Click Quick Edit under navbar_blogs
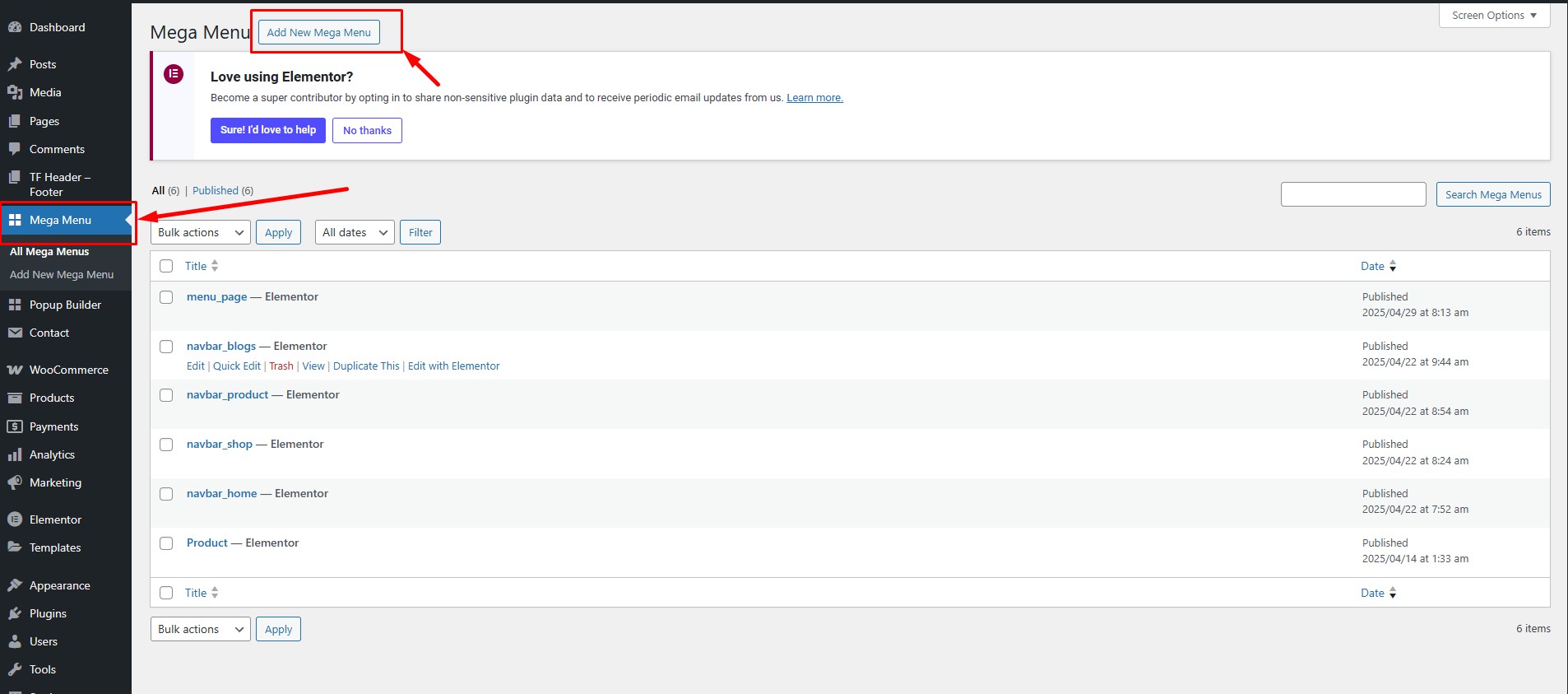 click(237, 366)
